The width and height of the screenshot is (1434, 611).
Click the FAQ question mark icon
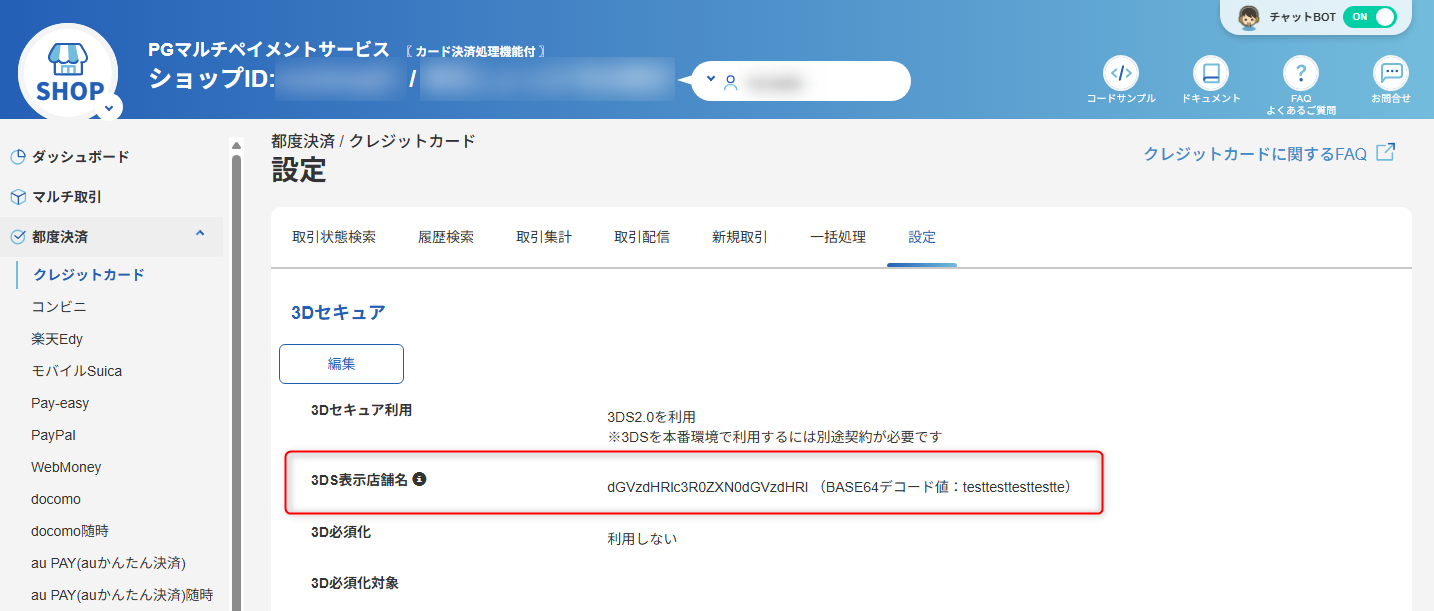point(1300,73)
